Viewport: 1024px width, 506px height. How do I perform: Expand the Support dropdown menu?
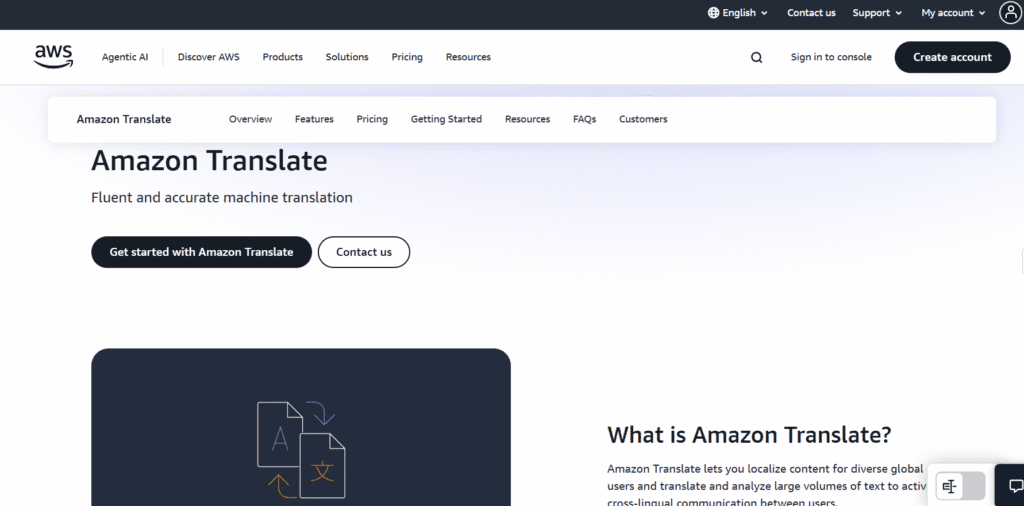pos(876,12)
